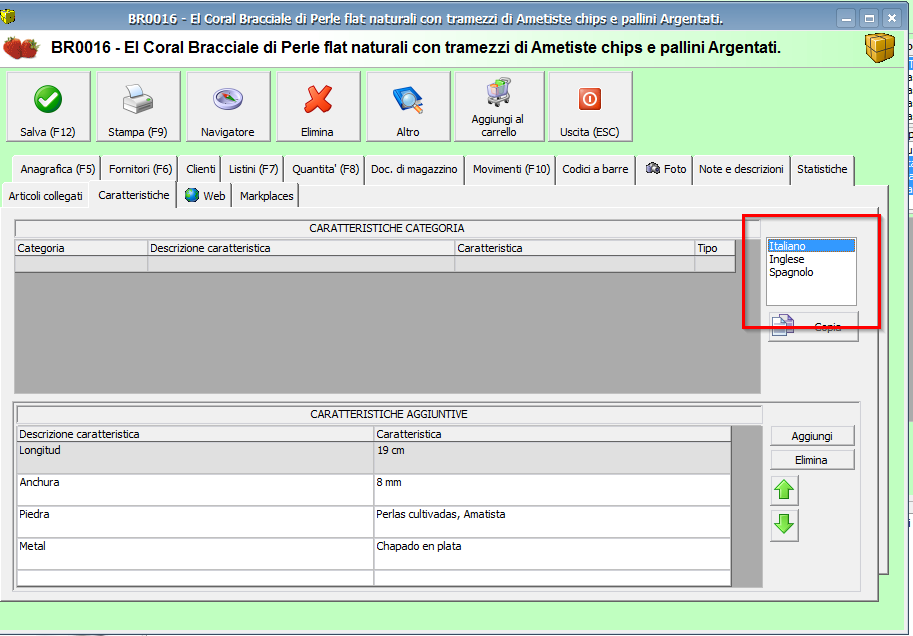Viewport: 913px width, 636px height.
Task: Click the Chapado en plata cell
Action: tap(552, 554)
